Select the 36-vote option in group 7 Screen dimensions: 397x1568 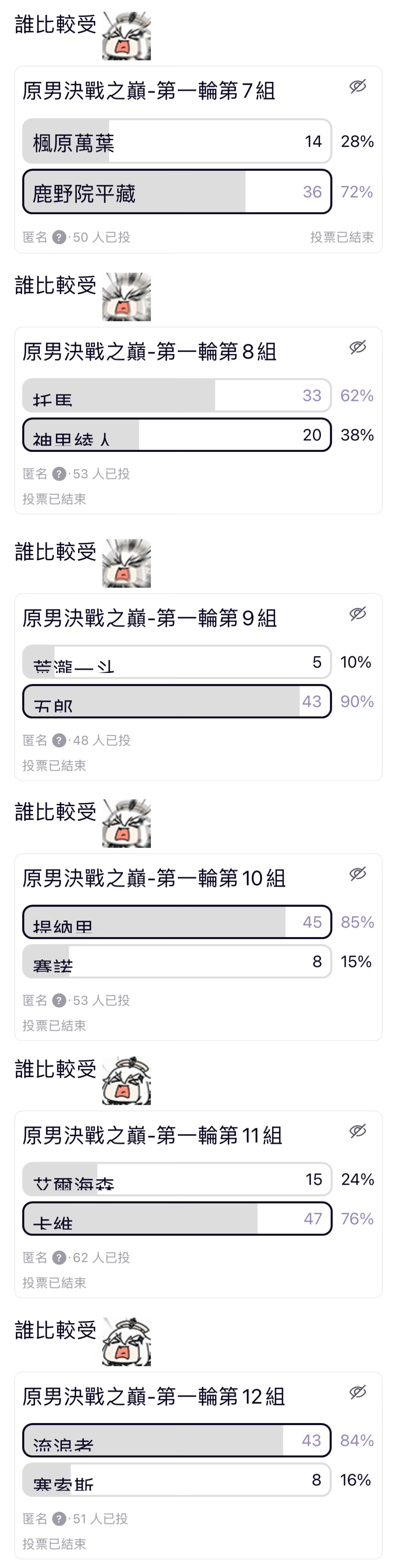click(x=177, y=192)
